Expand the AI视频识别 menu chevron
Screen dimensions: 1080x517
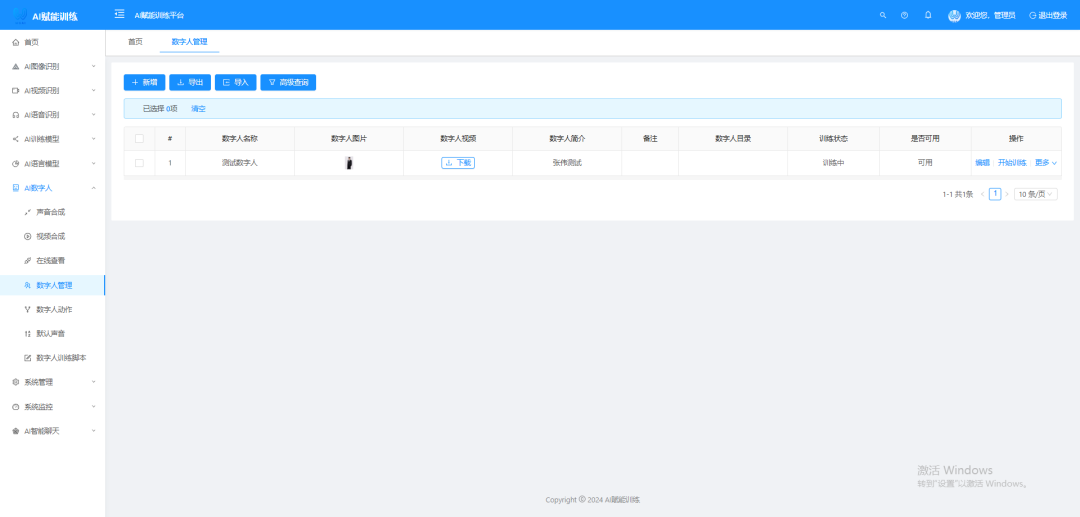point(94,90)
